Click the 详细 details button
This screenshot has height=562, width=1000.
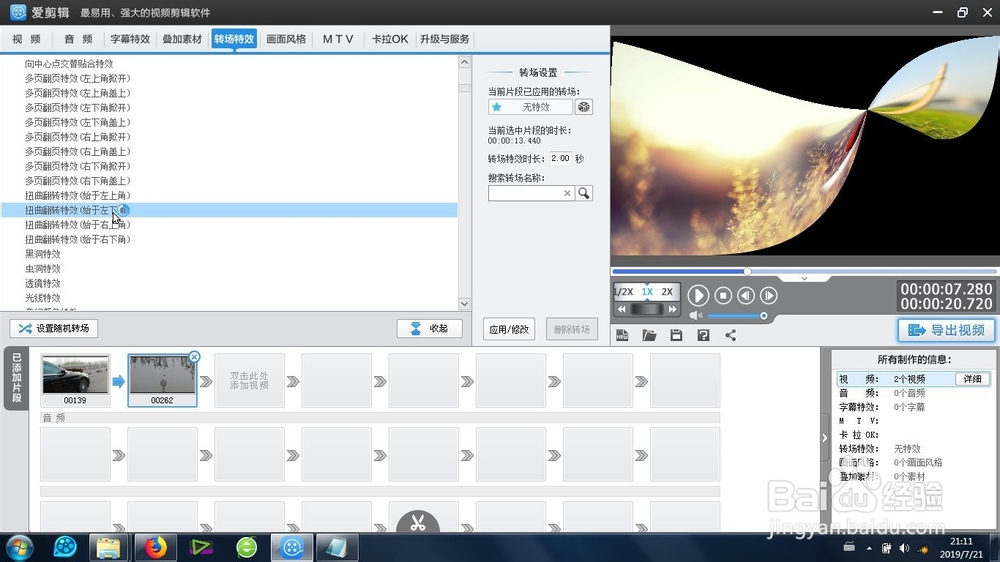pyautogui.click(x=973, y=379)
